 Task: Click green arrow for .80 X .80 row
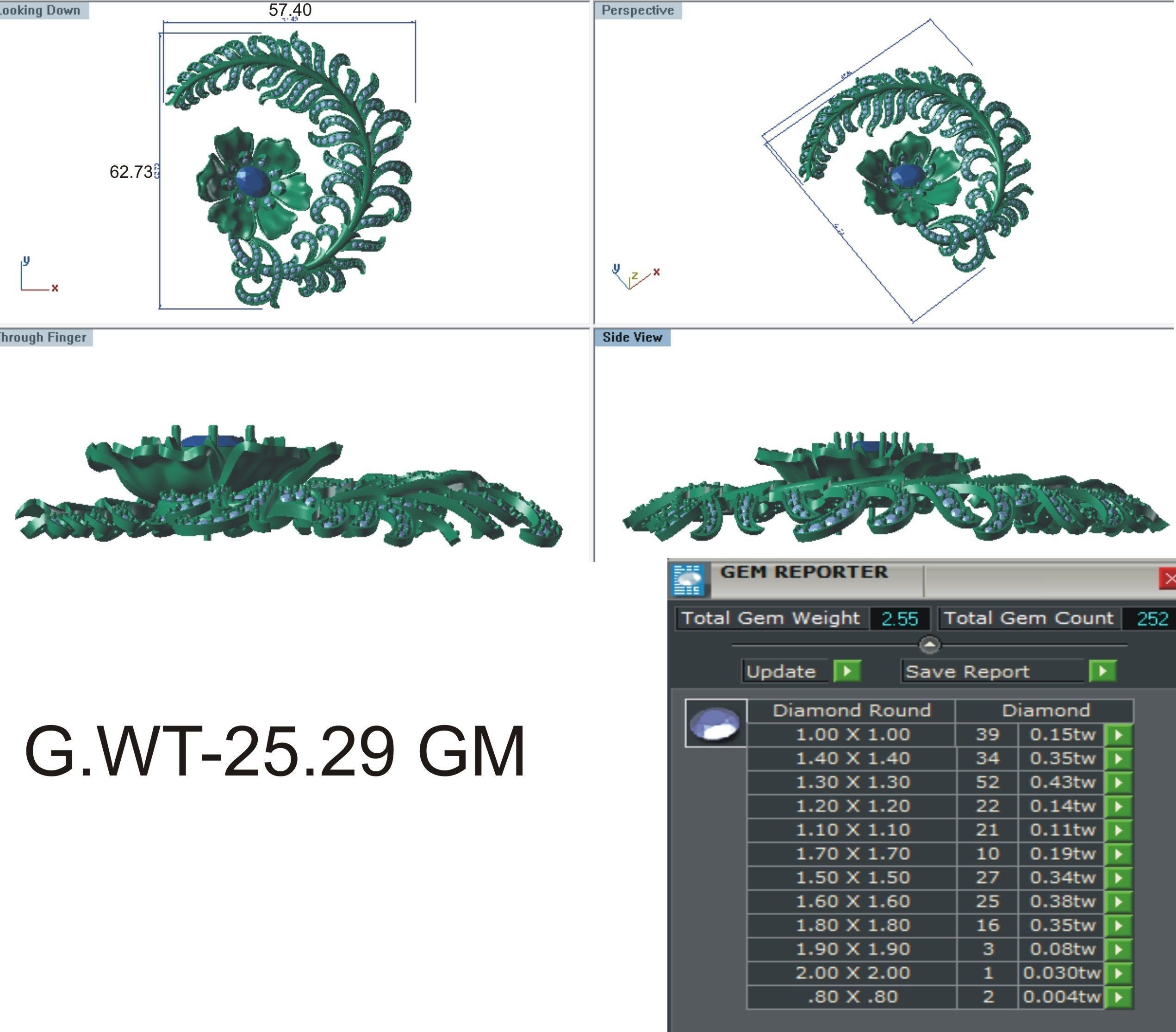1119,997
